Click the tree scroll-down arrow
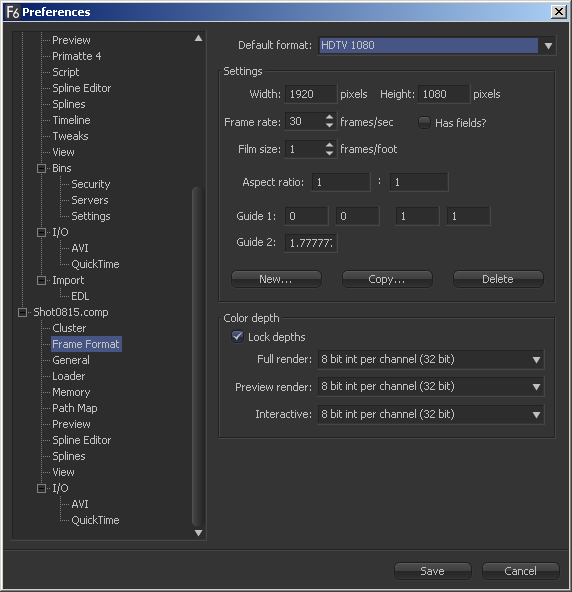The height and width of the screenshot is (592, 572). (x=199, y=533)
